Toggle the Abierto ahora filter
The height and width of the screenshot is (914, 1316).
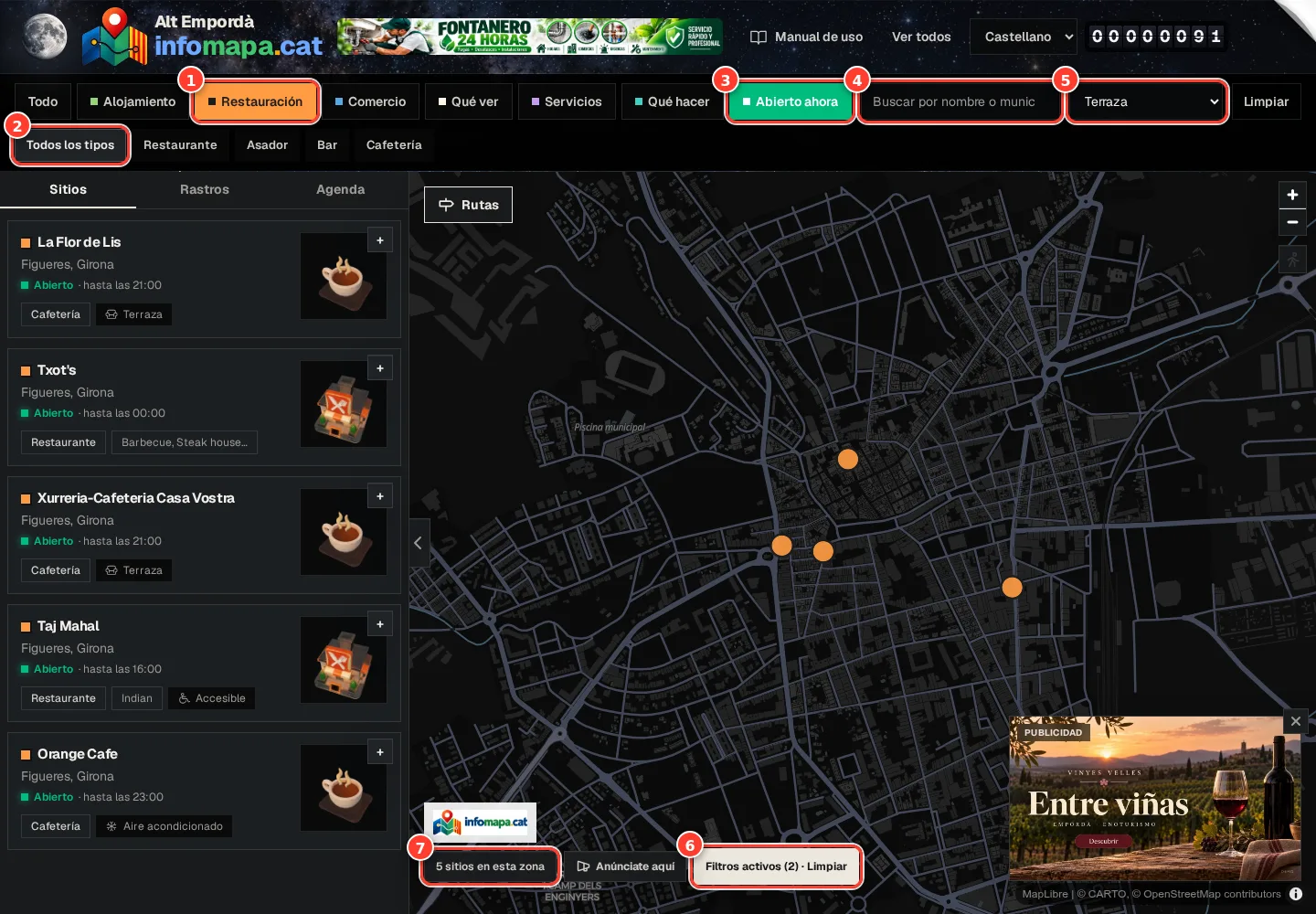[x=791, y=101]
